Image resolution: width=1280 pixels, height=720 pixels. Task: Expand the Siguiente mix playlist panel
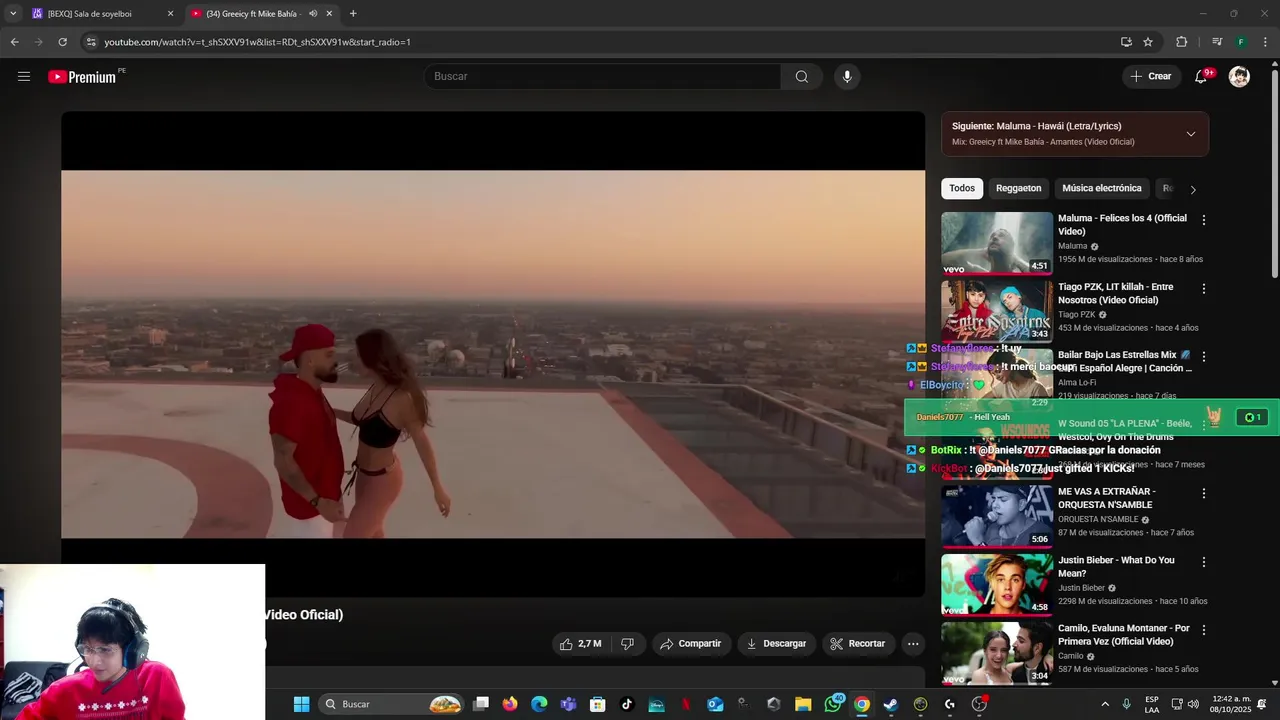point(1190,134)
